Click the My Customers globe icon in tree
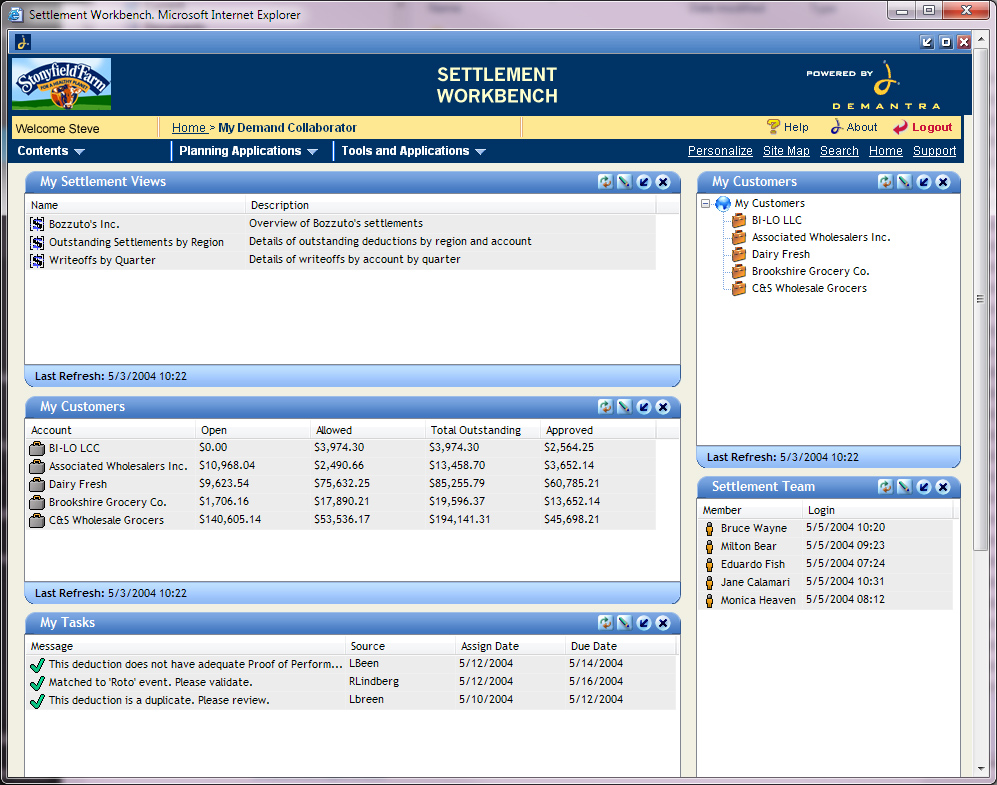This screenshot has height=785, width=997. [x=723, y=203]
